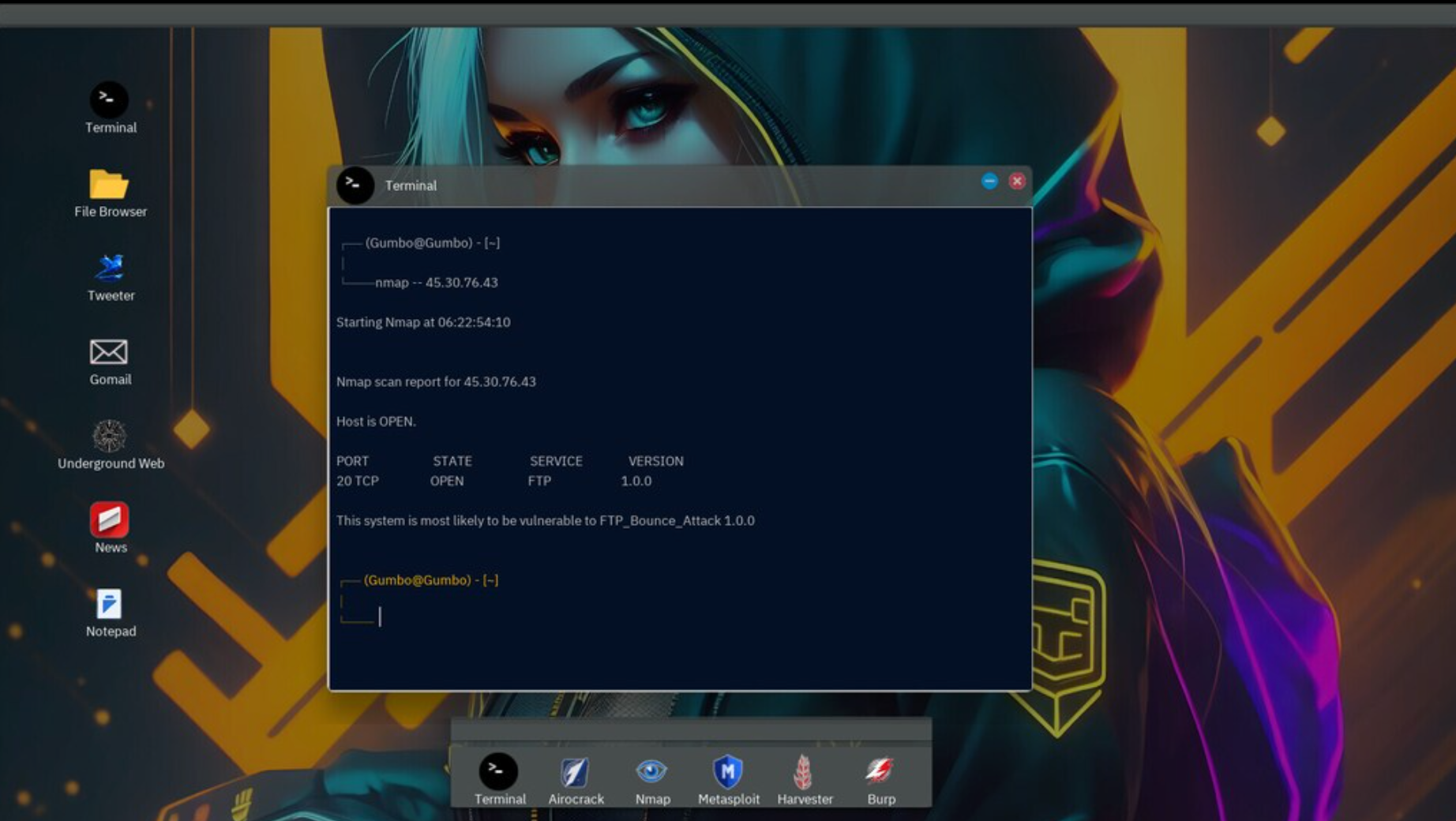The width and height of the screenshot is (1456, 821).
Task: Click the FTP_Bounce_Attack vulnerability line
Action: click(545, 520)
